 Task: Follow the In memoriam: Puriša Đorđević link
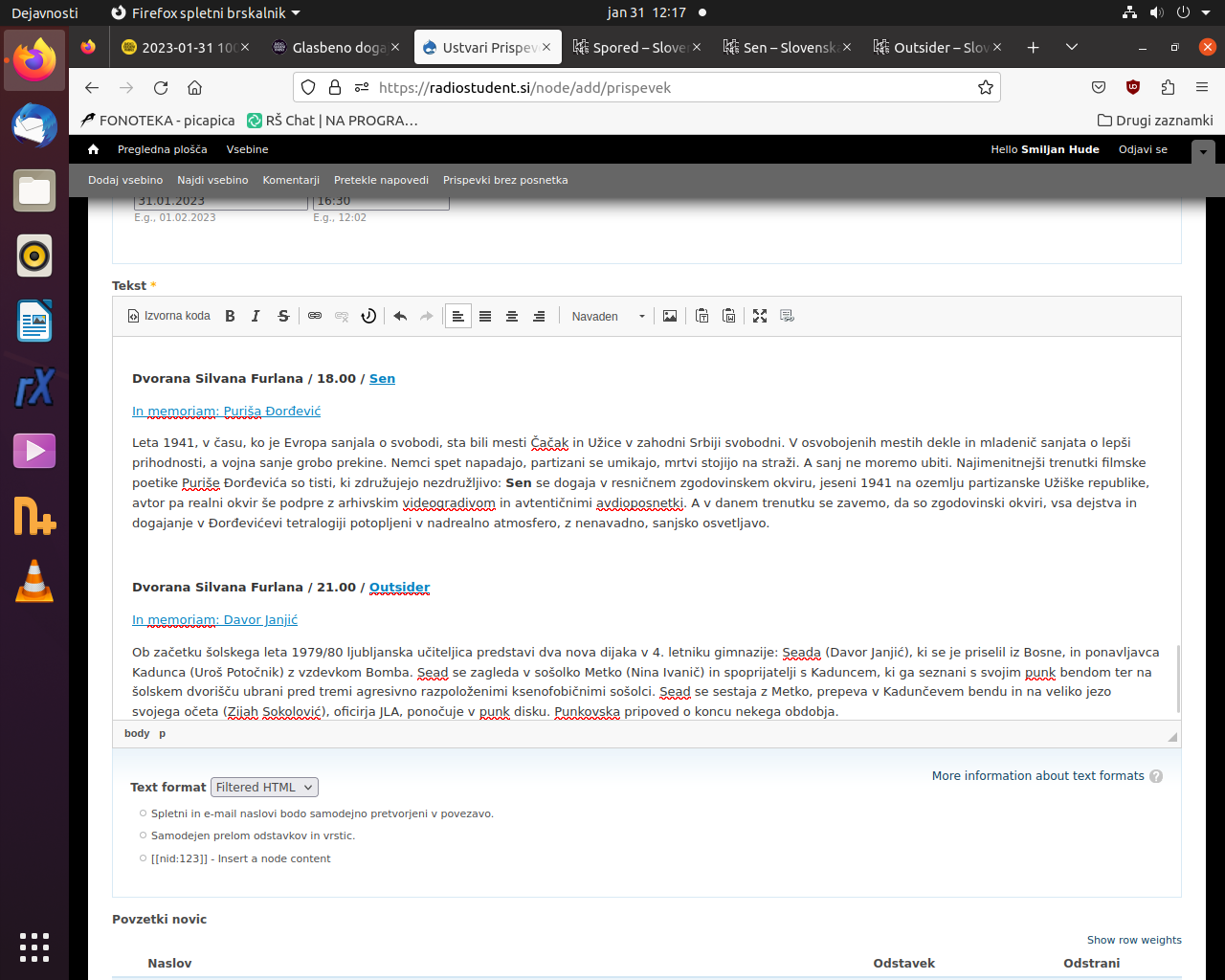226,411
